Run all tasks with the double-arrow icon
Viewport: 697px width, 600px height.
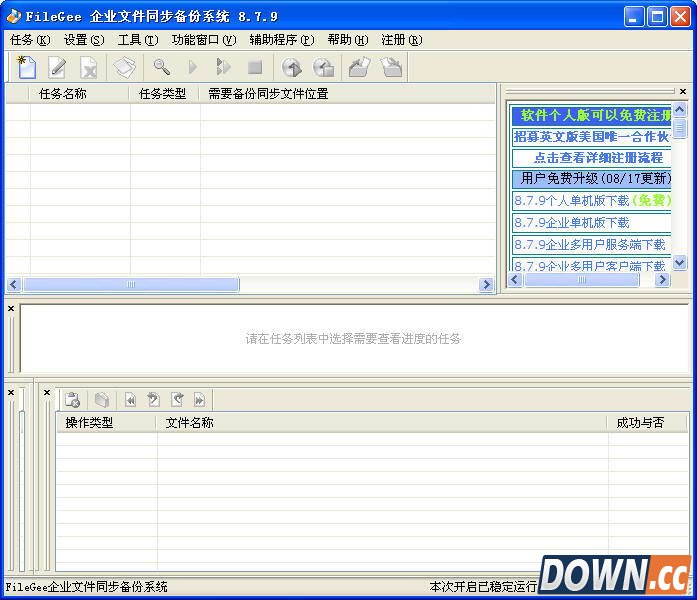click(223, 67)
